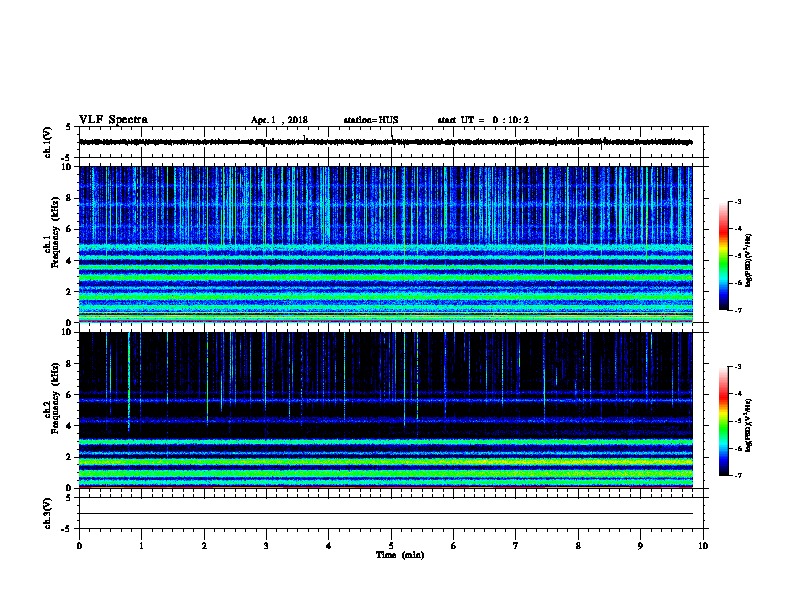This screenshot has width=792, height=612.
Task: Click the "6" kHz tick on ch.1 spectrogram
Action: coord(69,229)
